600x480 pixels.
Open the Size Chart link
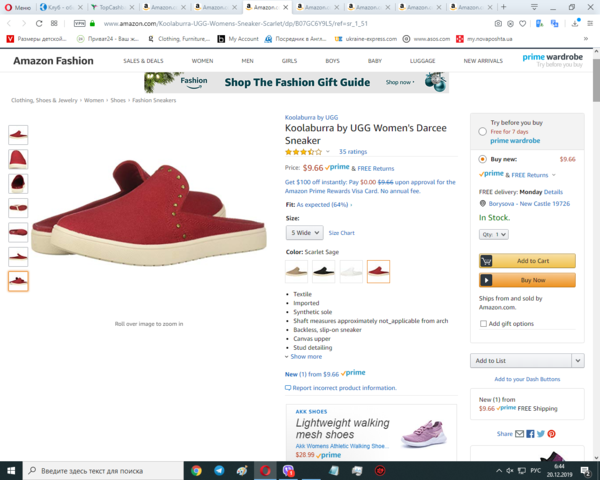pyautogui.click(x=341, y=233)
